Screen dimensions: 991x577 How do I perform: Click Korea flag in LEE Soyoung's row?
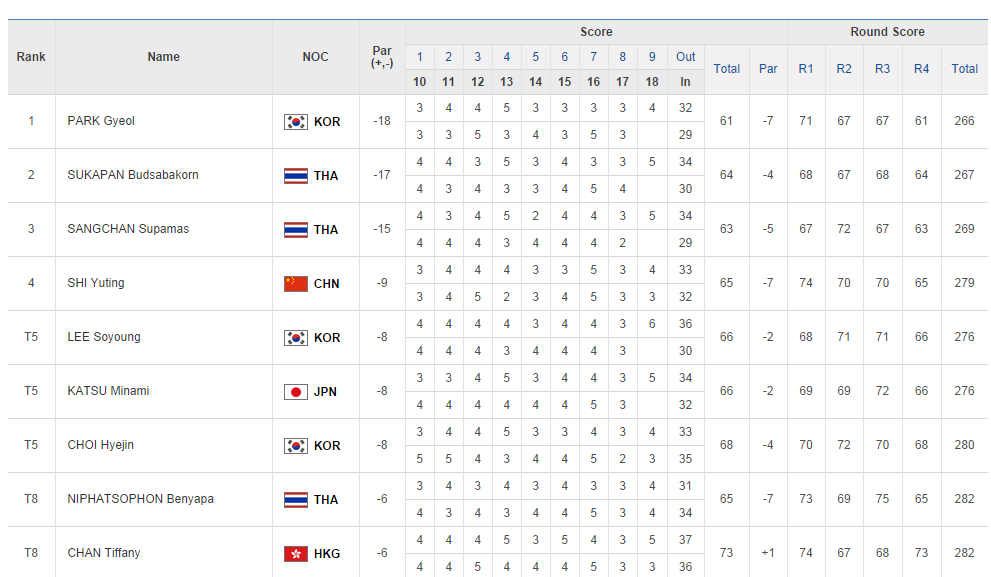click(295, 338)
